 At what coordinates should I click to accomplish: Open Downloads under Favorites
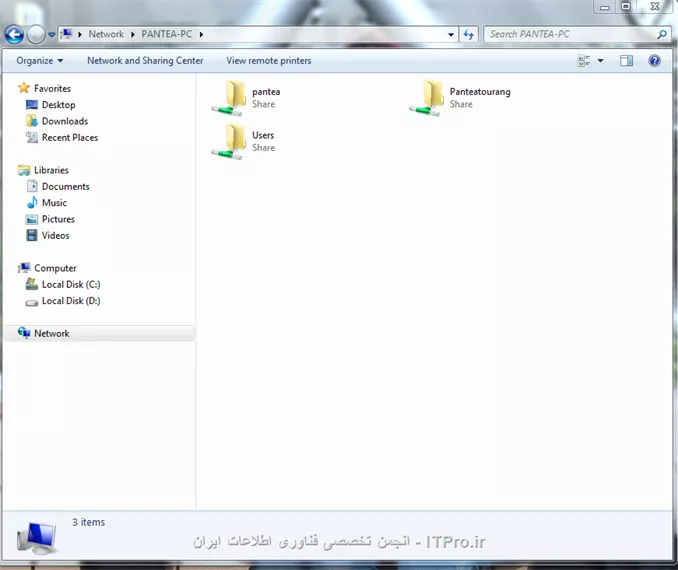pos(65,122)
